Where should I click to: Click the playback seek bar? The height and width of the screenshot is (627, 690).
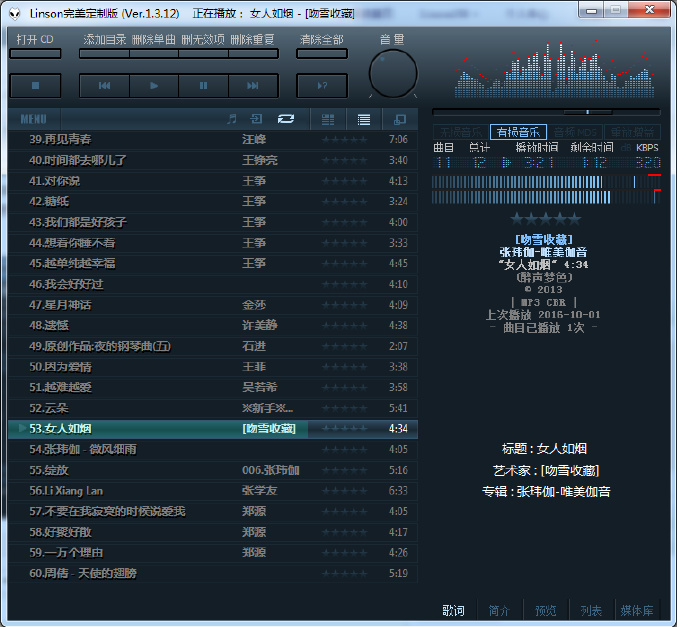point(546,112)
